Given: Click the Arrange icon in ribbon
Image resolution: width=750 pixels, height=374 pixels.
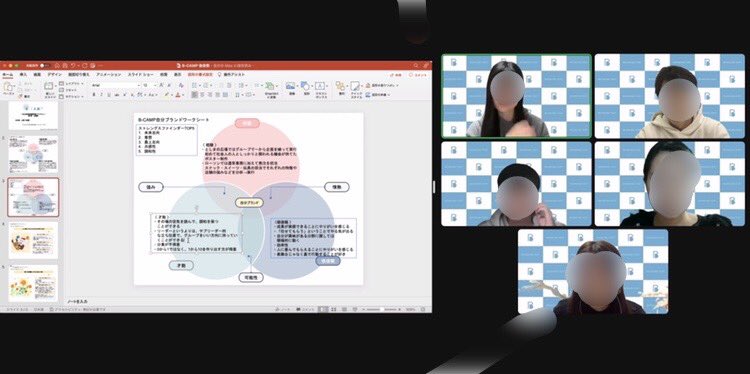Looking at the screenshot, I should 340,86.
